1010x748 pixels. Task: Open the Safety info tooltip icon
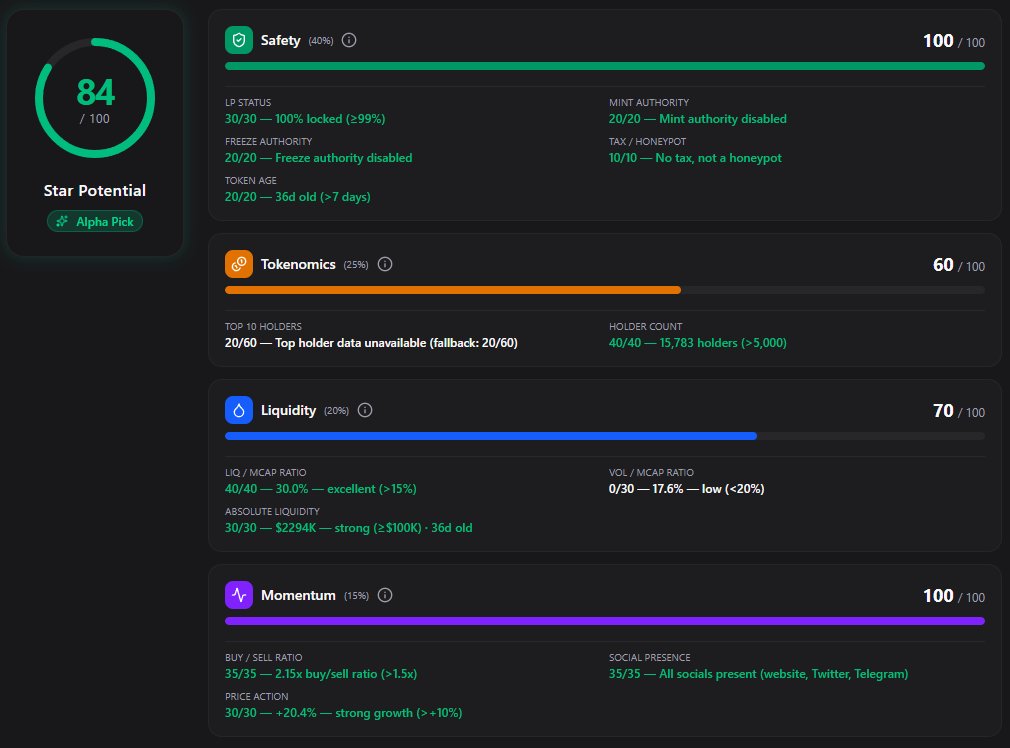point(348,40)
